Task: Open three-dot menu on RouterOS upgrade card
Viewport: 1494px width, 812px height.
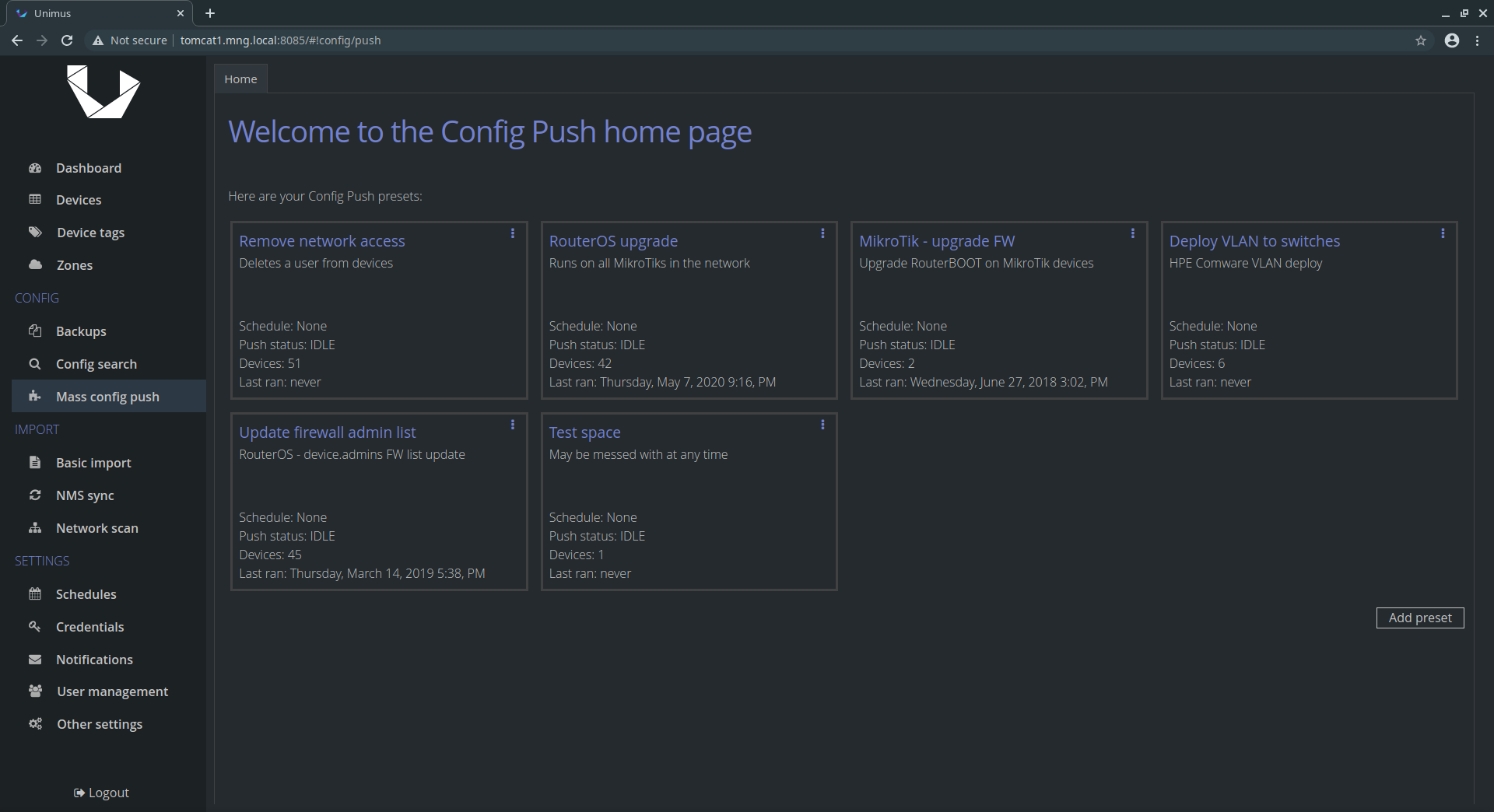Action: (822, 233)
